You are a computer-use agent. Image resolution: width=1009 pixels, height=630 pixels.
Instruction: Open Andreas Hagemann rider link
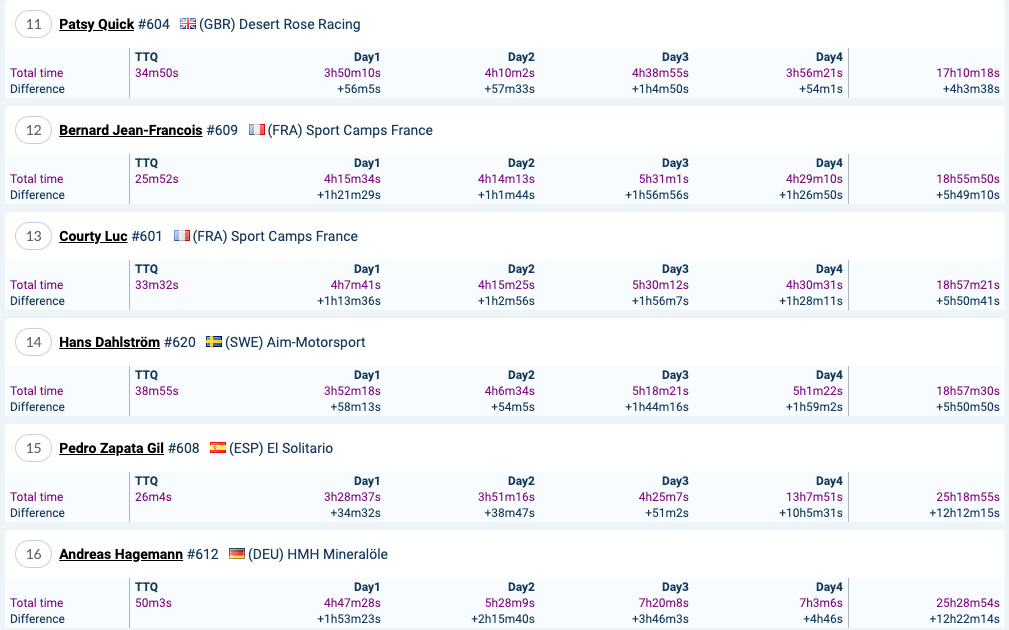[121, 554]
